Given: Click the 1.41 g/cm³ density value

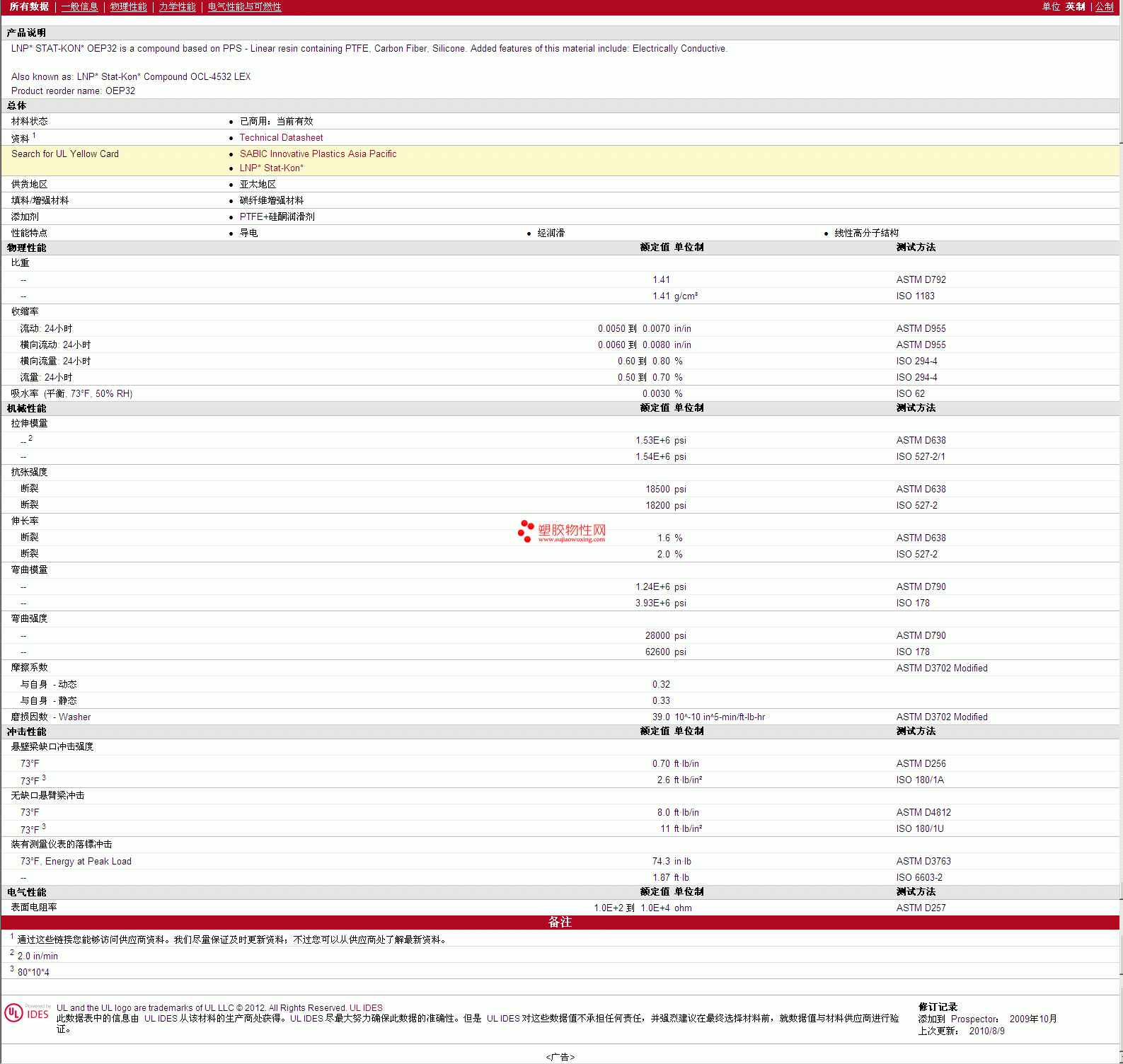Looking at the screenshot, I should (x=675, y=296).
